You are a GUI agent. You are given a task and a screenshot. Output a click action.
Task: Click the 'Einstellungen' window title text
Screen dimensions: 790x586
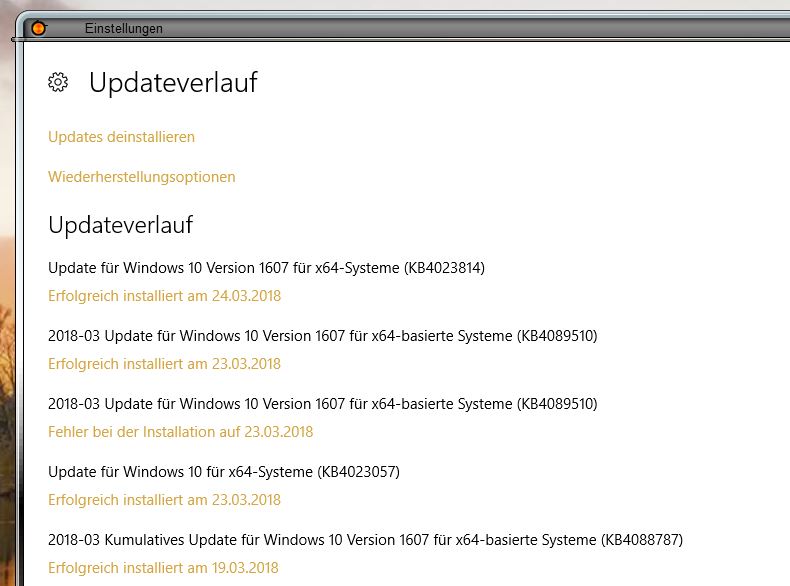123,28
